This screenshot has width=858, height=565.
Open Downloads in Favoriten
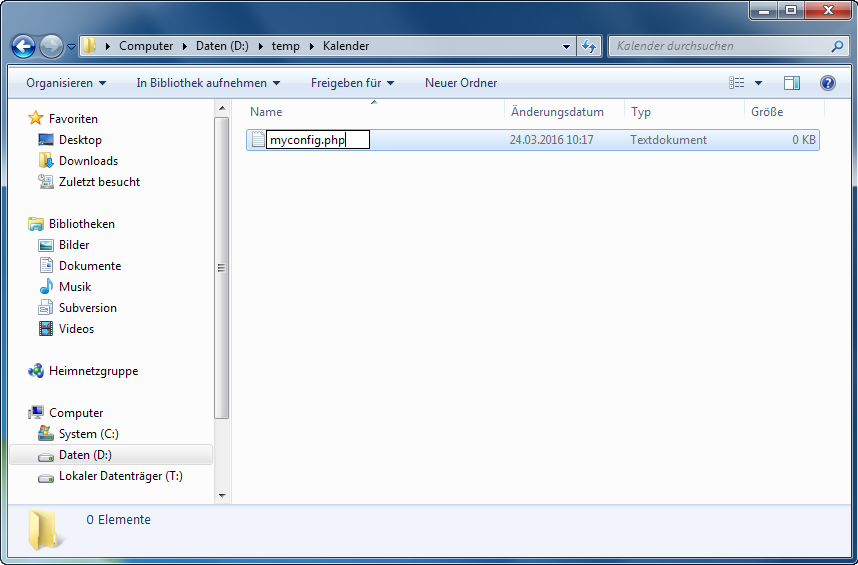pyautogui.click(x=89, y=161)
